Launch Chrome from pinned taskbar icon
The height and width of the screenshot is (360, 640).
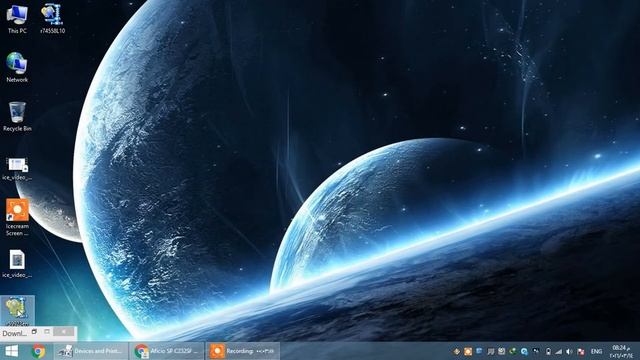pyautogui.click(x=39, y=351)
